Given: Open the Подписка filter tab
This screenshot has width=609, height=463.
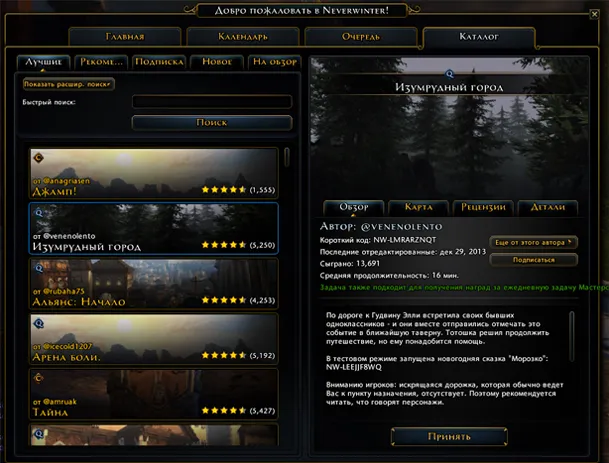Looking at the screenshot, I should click(159, 62).
